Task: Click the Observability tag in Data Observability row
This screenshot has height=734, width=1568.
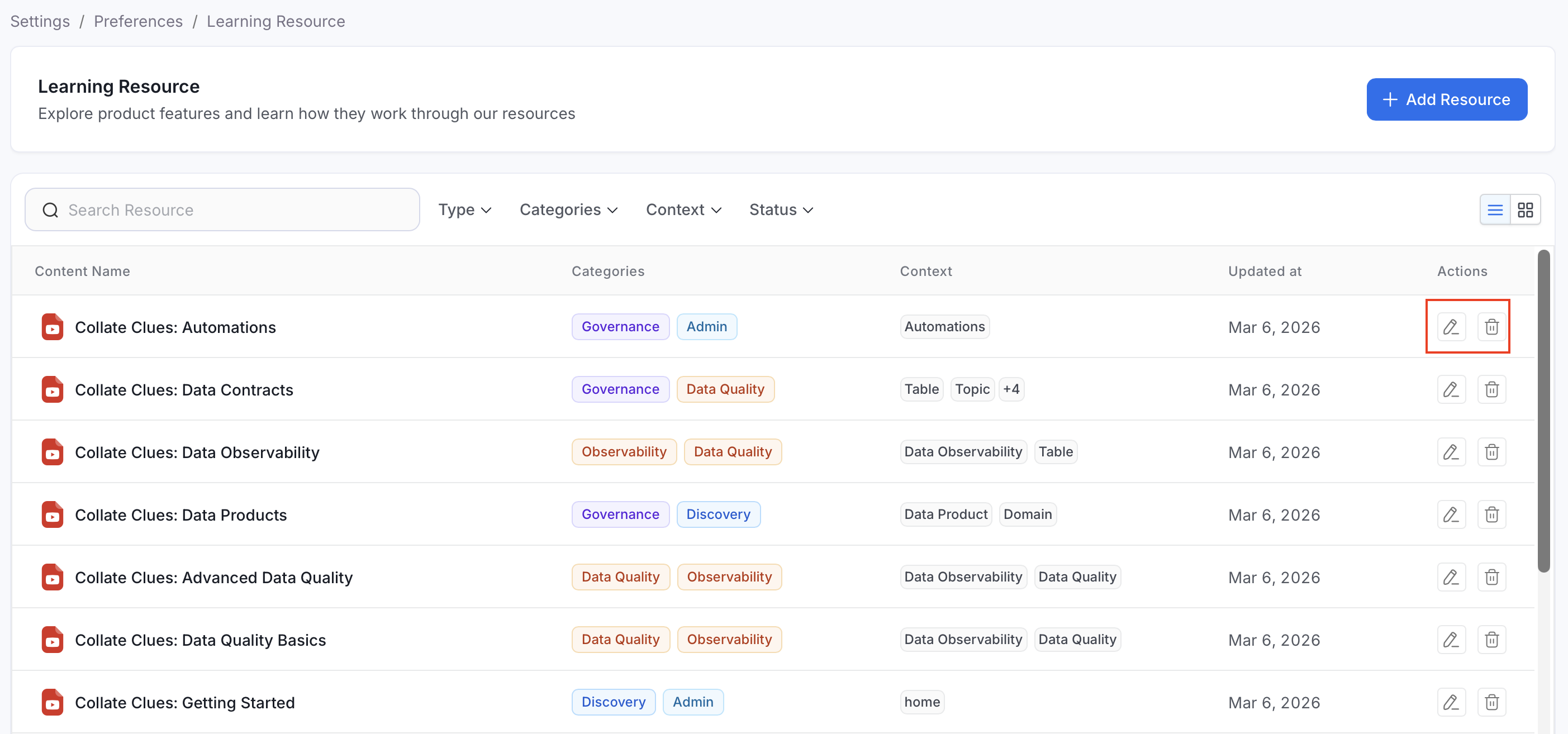Action: pyautogui.click(x=624, y=451)
